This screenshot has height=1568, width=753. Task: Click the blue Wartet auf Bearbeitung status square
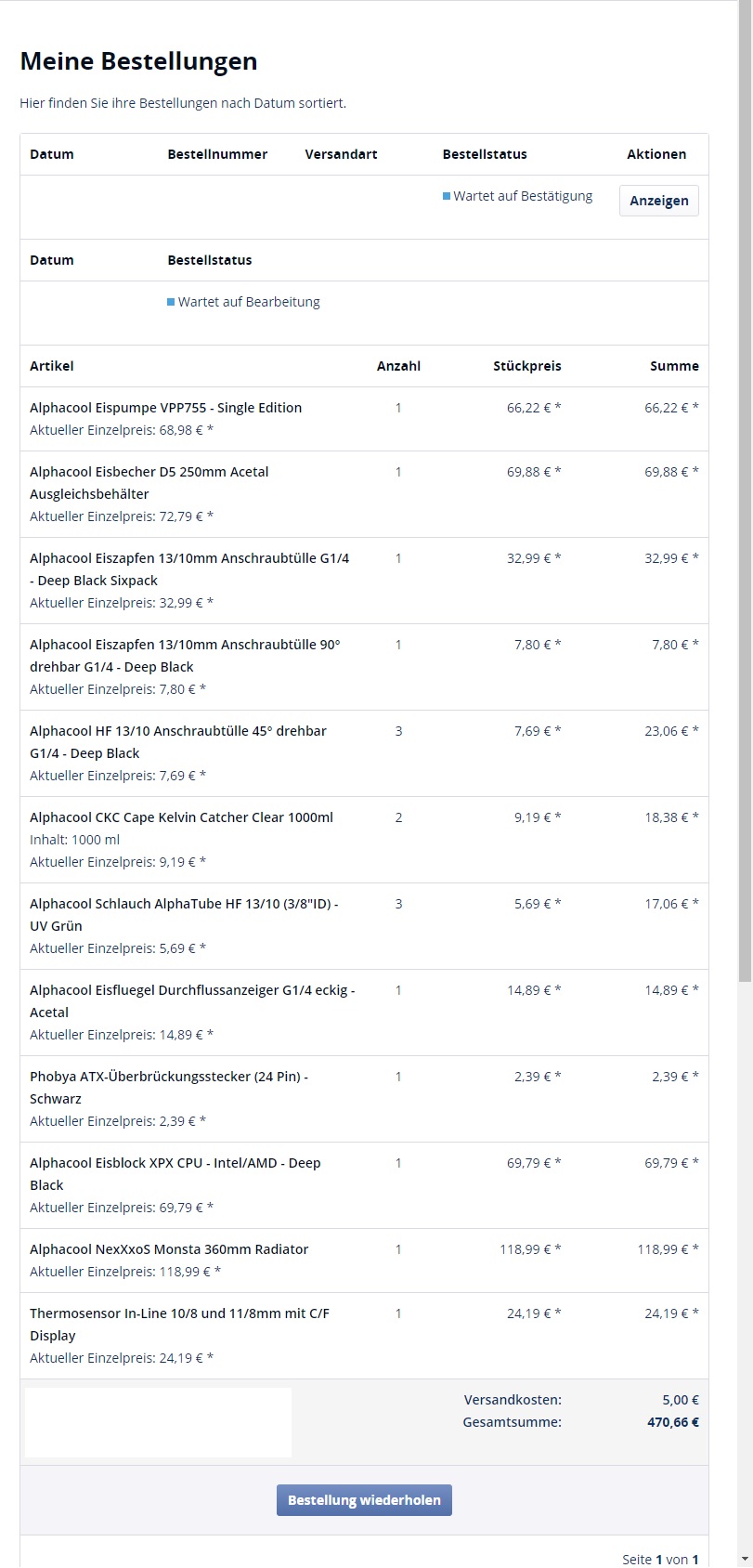[x=171, y=302]
